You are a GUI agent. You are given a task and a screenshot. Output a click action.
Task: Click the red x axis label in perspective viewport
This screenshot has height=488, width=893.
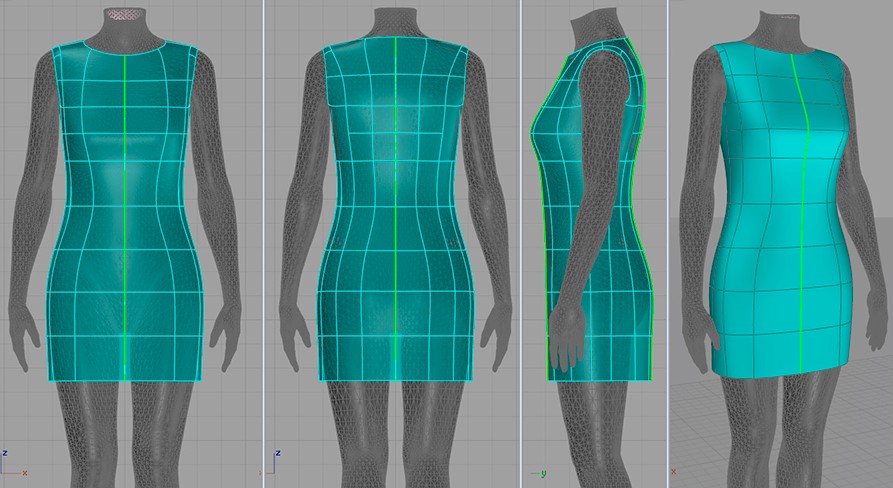click(x=674, y=471)
